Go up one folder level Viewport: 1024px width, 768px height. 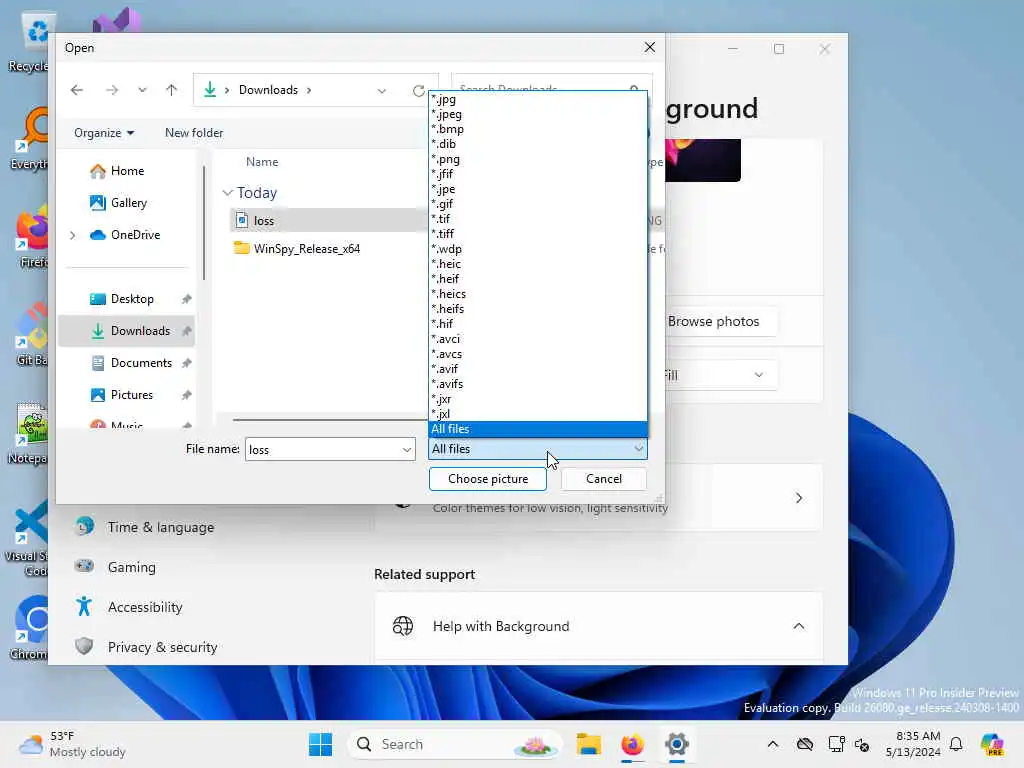coord(171,90)
